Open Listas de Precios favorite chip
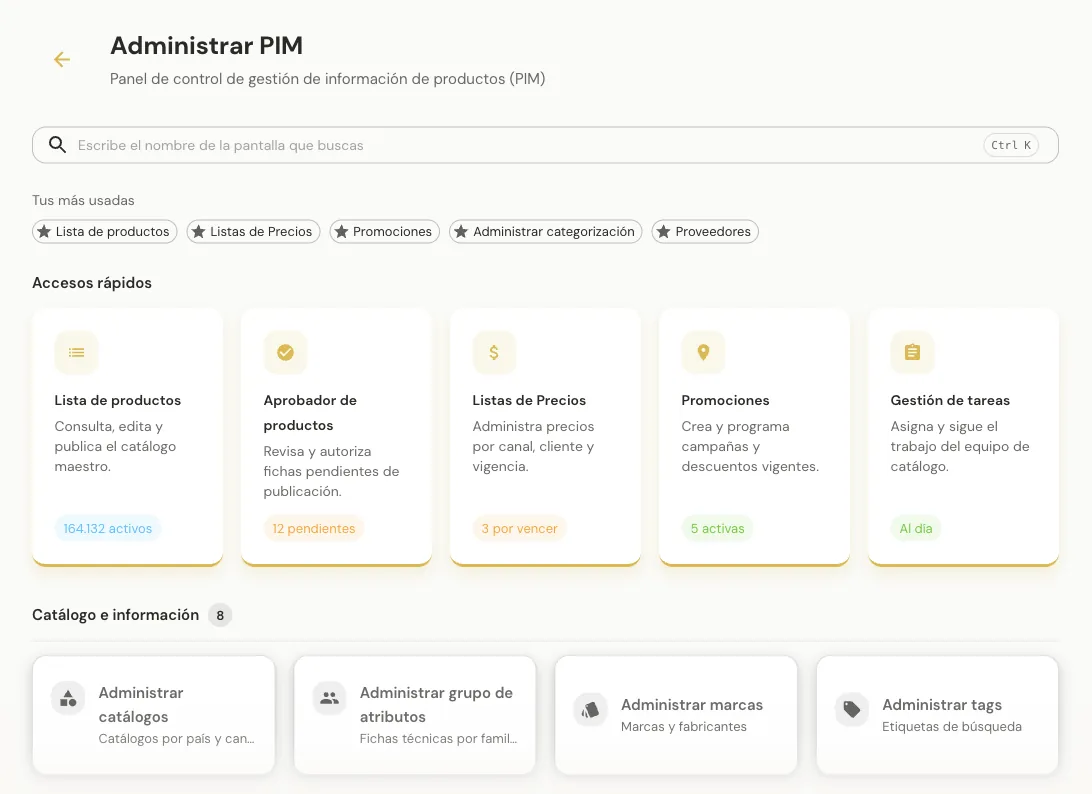Screen dimensions: 1092x794 pyautogui.click(x=254, y=231)
